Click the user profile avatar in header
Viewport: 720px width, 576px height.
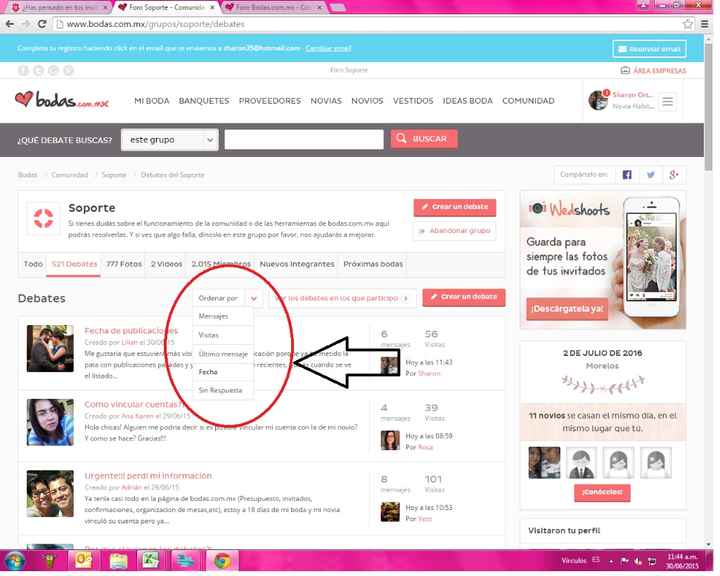598,100
